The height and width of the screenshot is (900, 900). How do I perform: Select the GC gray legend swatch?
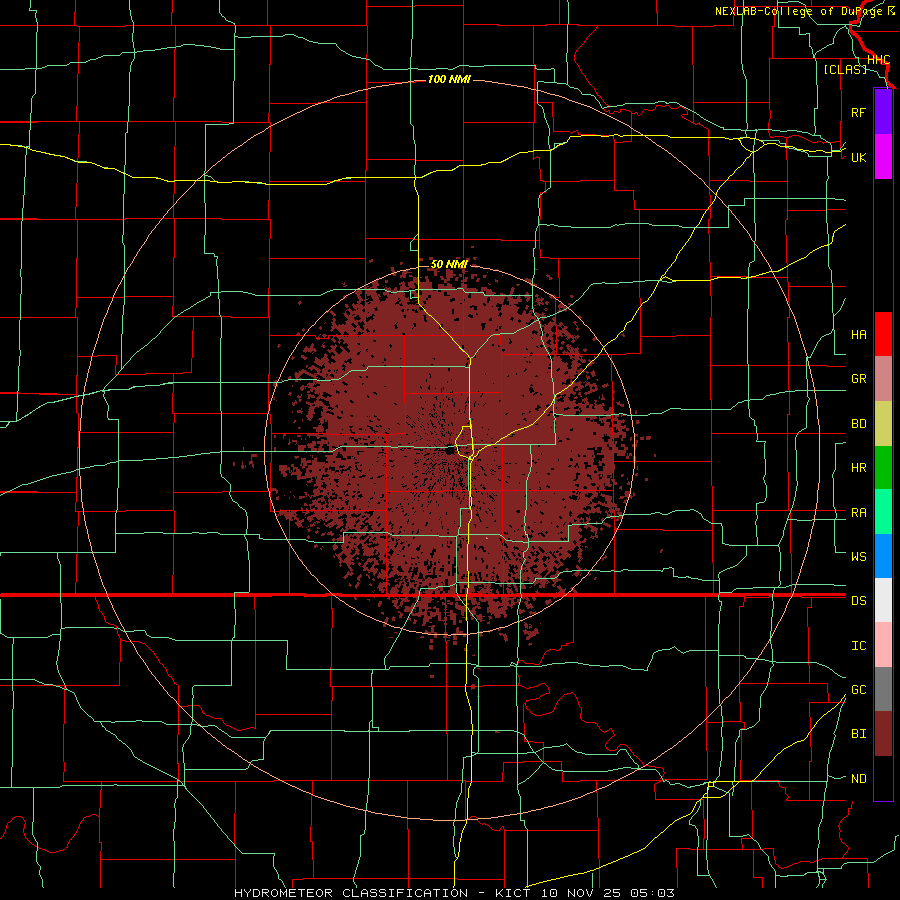click(x=883, y=689)
